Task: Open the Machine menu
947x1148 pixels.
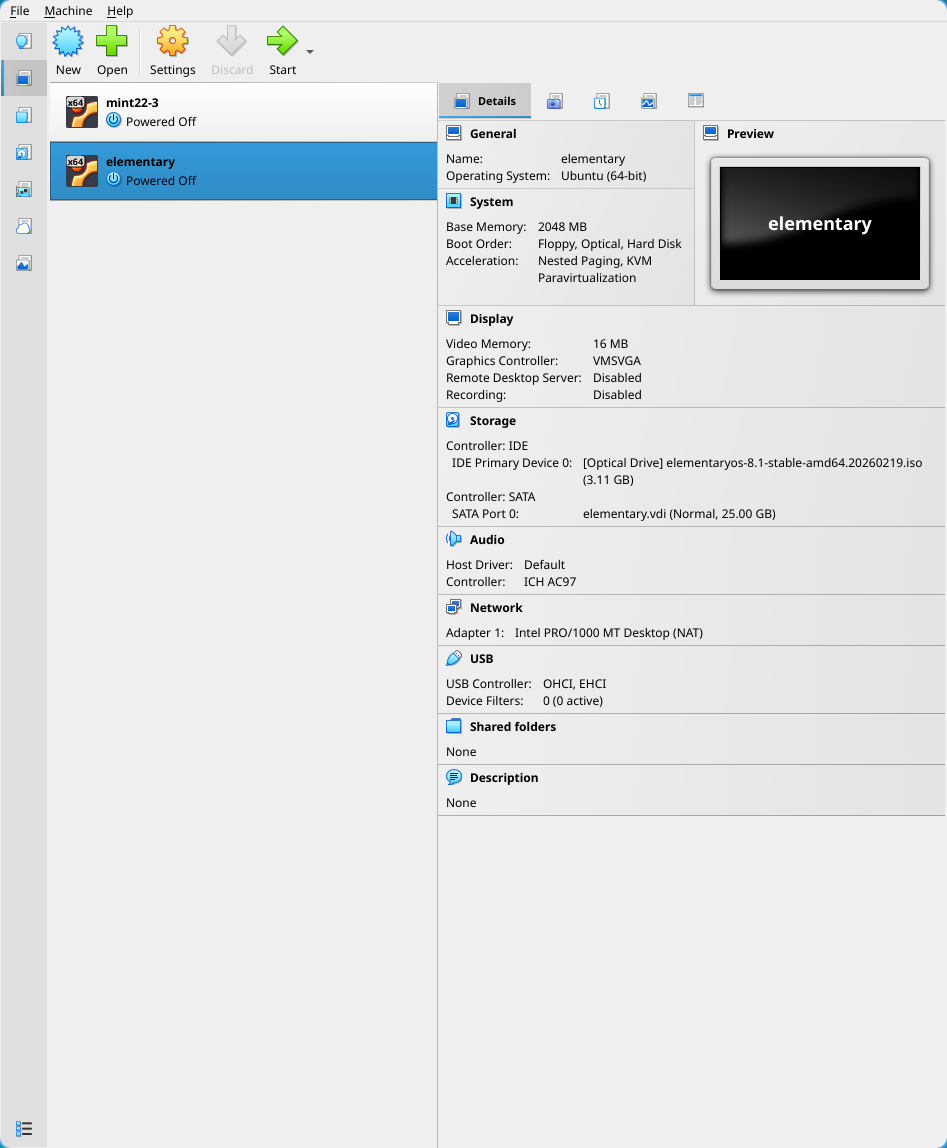Action: click(68, 10)
